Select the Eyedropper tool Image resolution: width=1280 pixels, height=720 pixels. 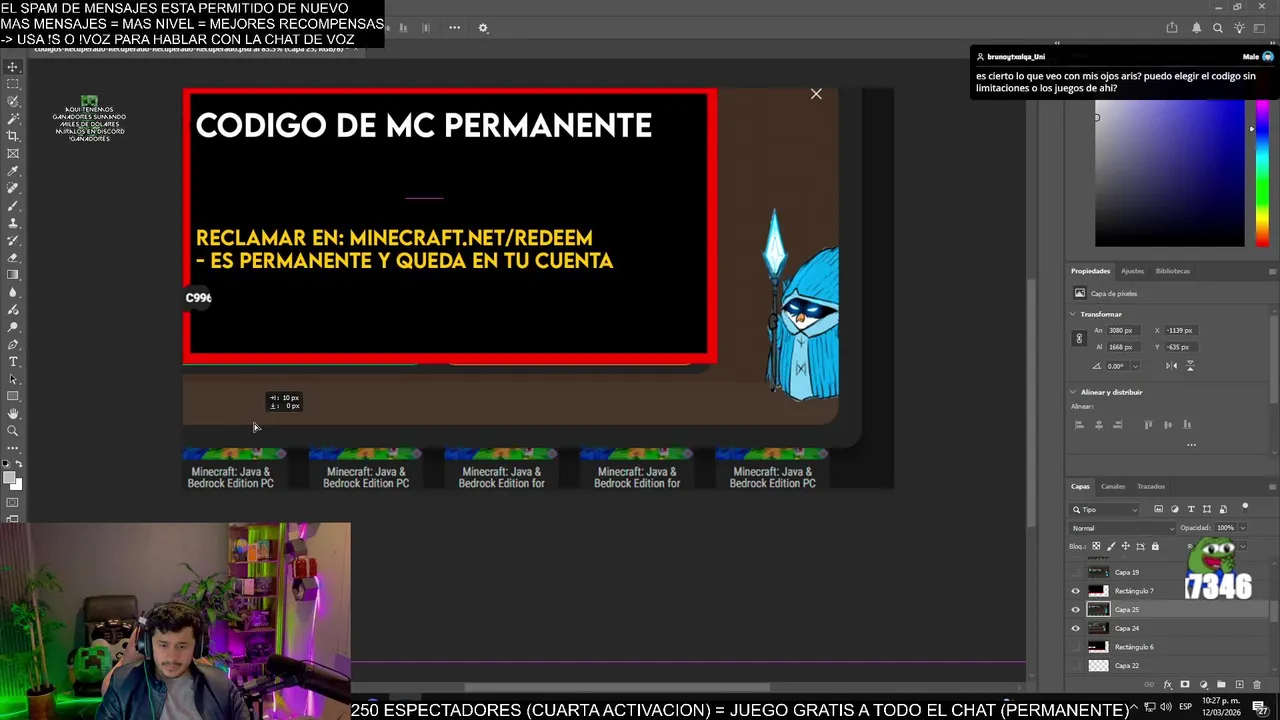coord(13,170)
